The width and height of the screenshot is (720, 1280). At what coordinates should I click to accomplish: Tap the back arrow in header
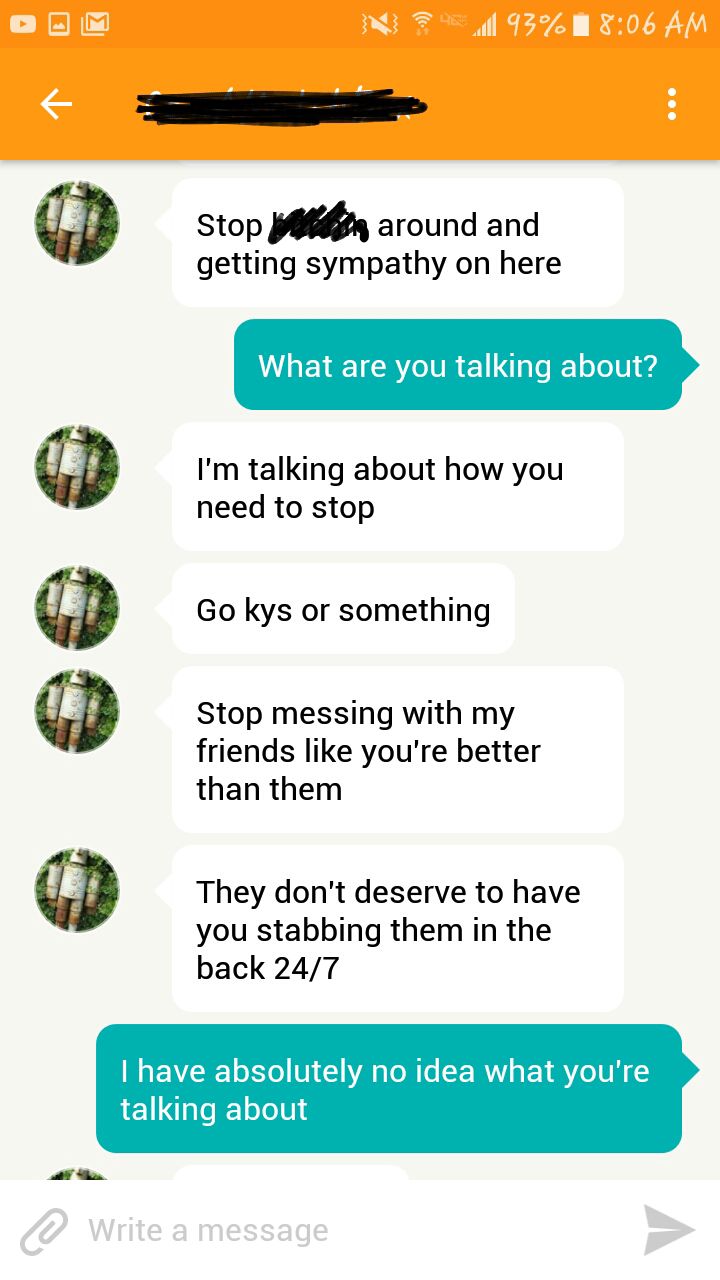pos(56,104)
